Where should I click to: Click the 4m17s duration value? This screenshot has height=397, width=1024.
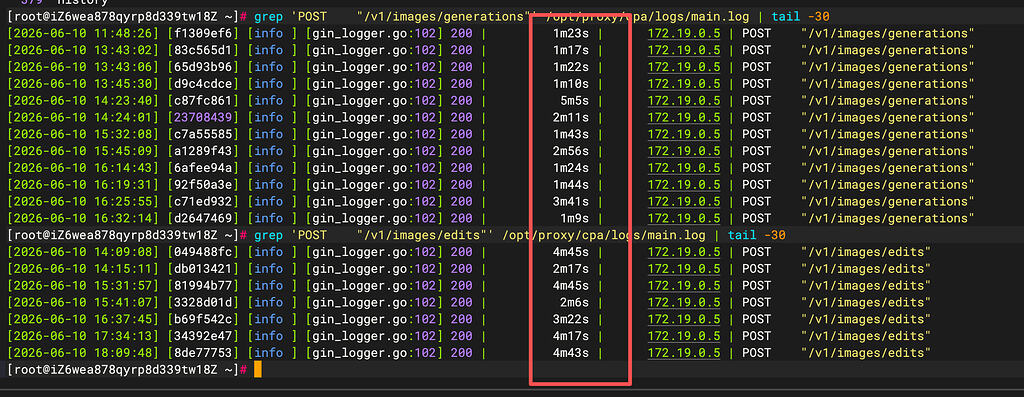571,336
